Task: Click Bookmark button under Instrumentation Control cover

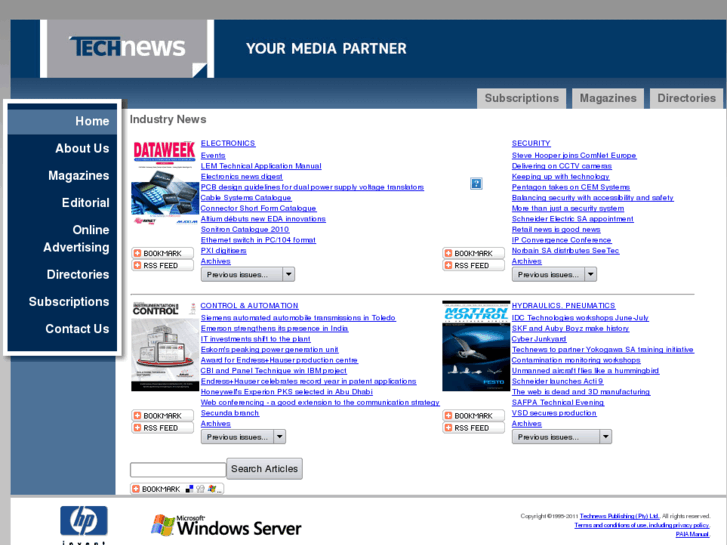Action: [162, 416]
